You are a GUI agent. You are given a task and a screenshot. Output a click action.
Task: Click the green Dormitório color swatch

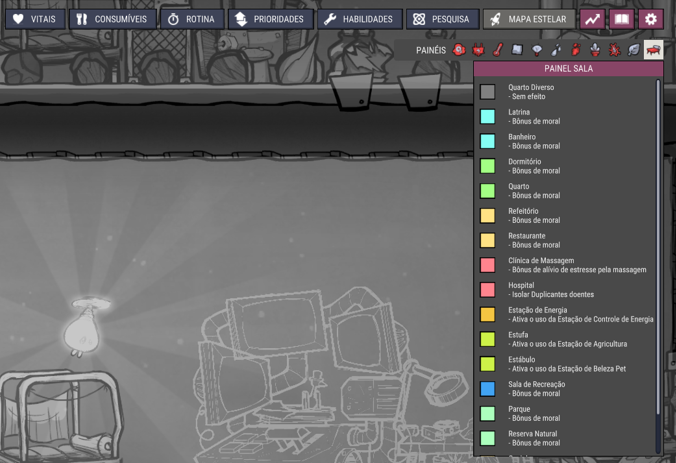488,166
